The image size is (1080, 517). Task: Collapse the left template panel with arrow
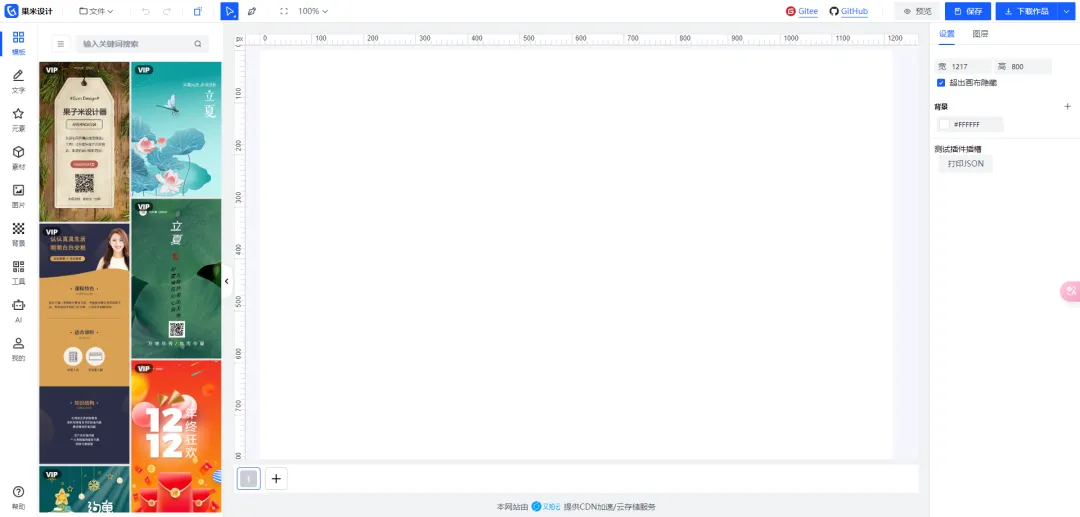(226, 282)
